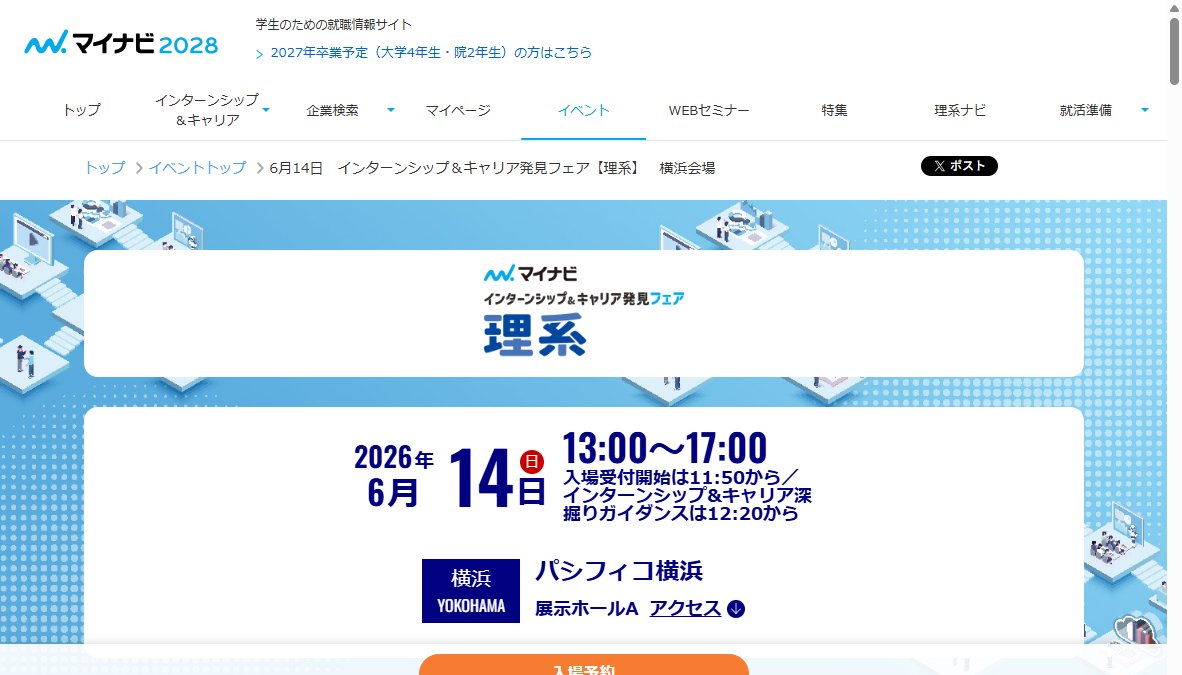Image resolution: width=1182 pixels, height=675 pixels.
Task: Expand the 企業検索 dropdown arrow
Action: point(390,110)
